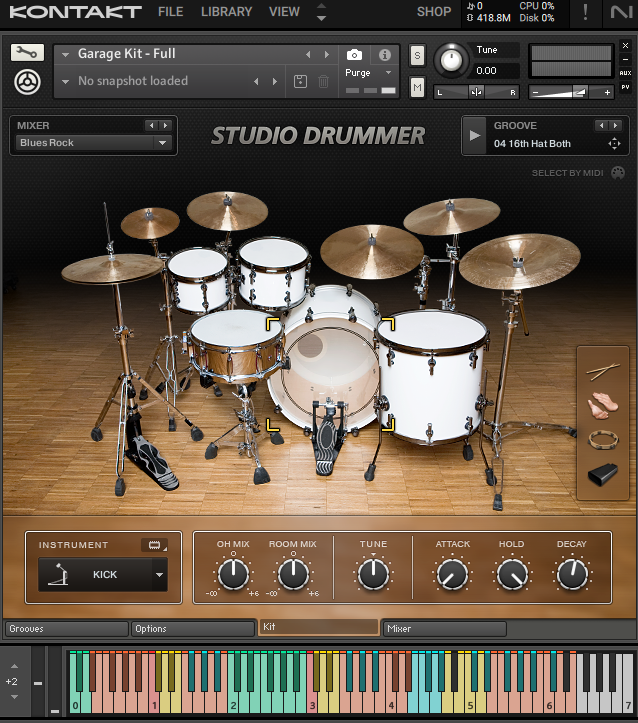Shift keyboard octave down arrow

[14, 697]
